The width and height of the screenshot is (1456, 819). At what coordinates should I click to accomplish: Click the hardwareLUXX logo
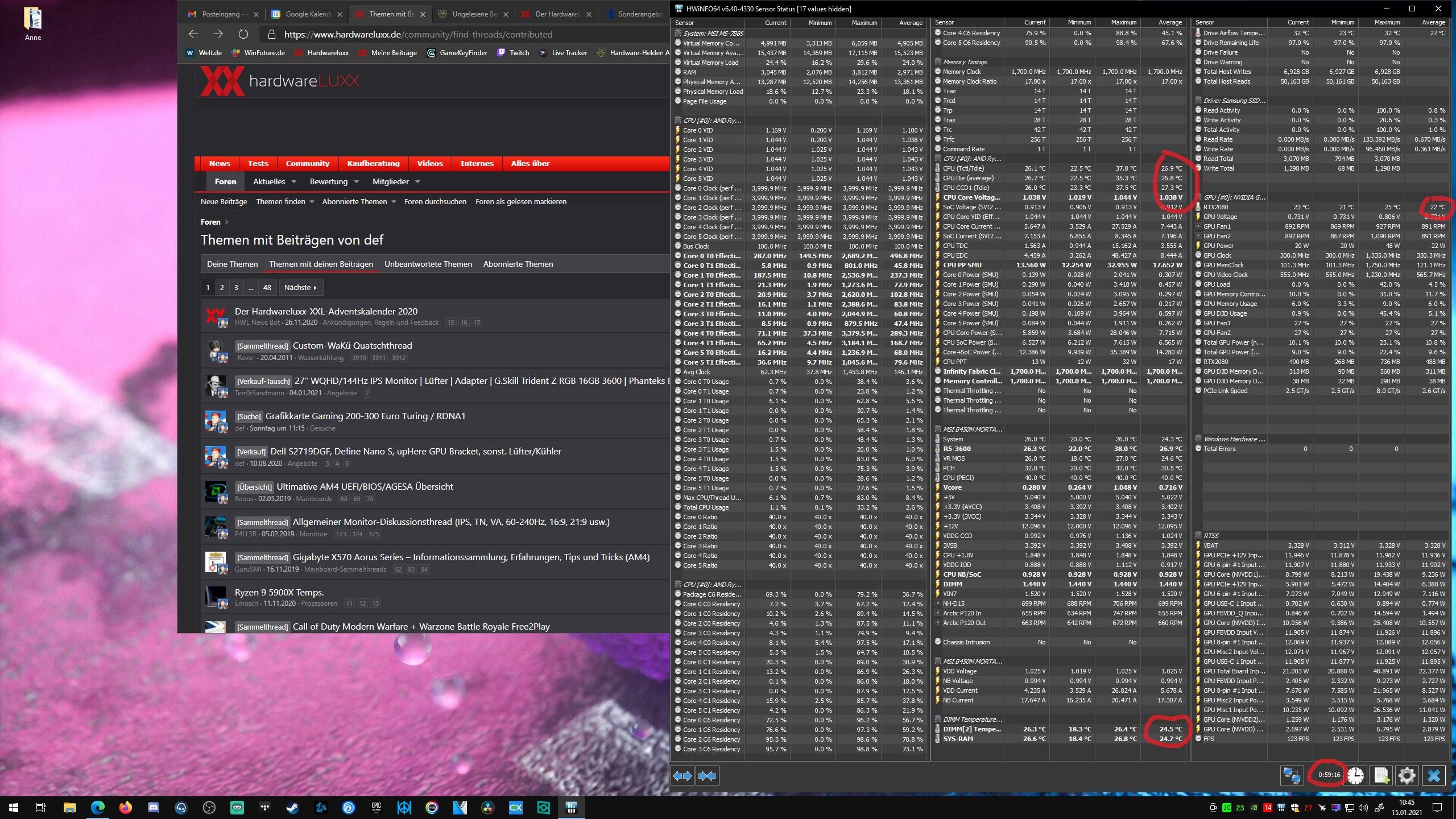(280, 81)
